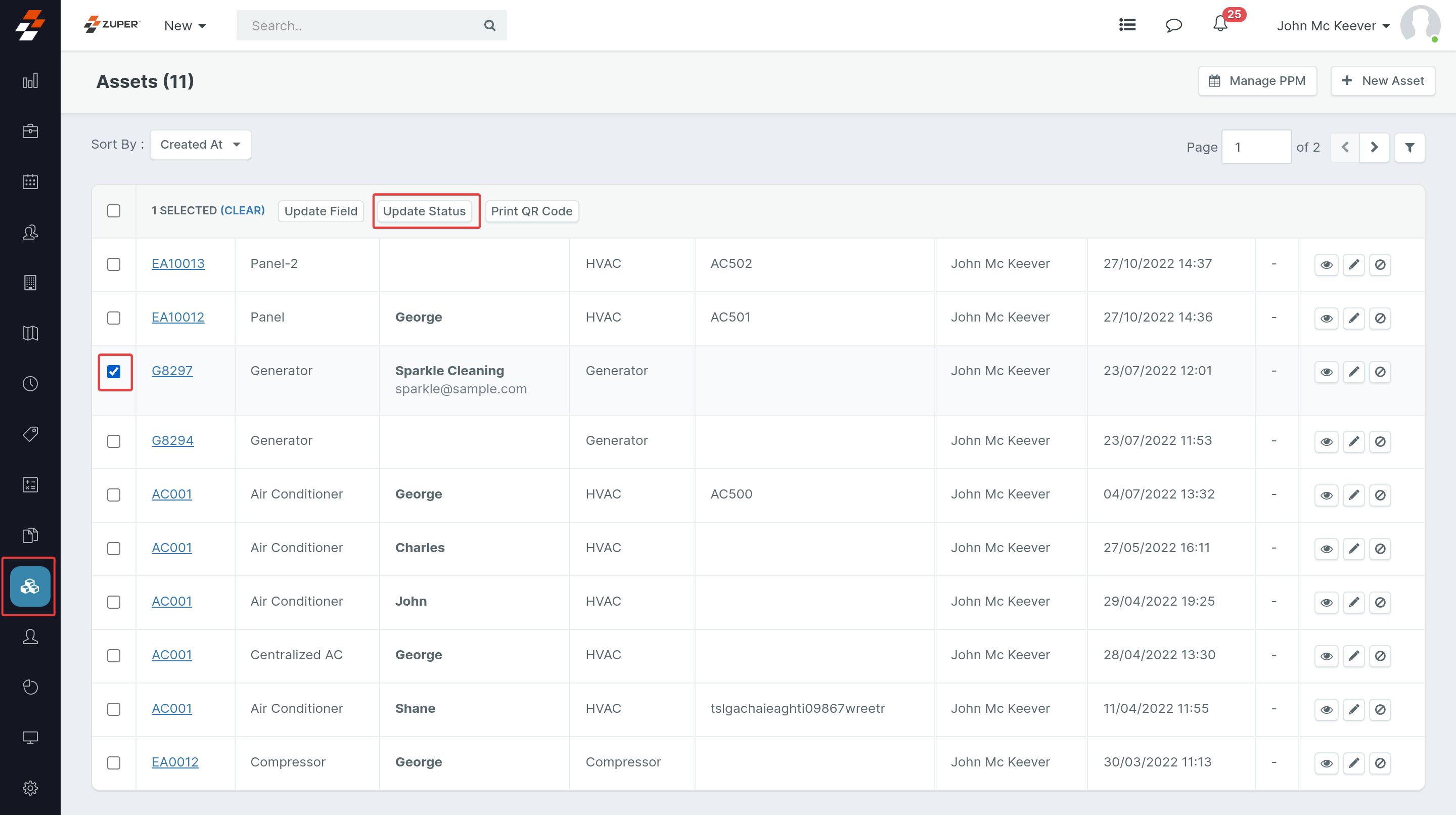
Task: Click the Update Status button
Action: coord(424,211)
